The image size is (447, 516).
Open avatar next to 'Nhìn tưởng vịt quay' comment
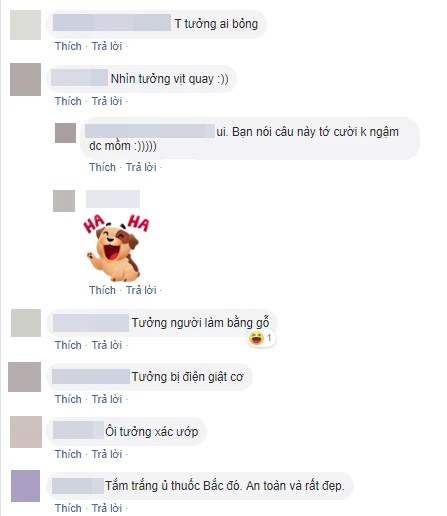(25, 79)
